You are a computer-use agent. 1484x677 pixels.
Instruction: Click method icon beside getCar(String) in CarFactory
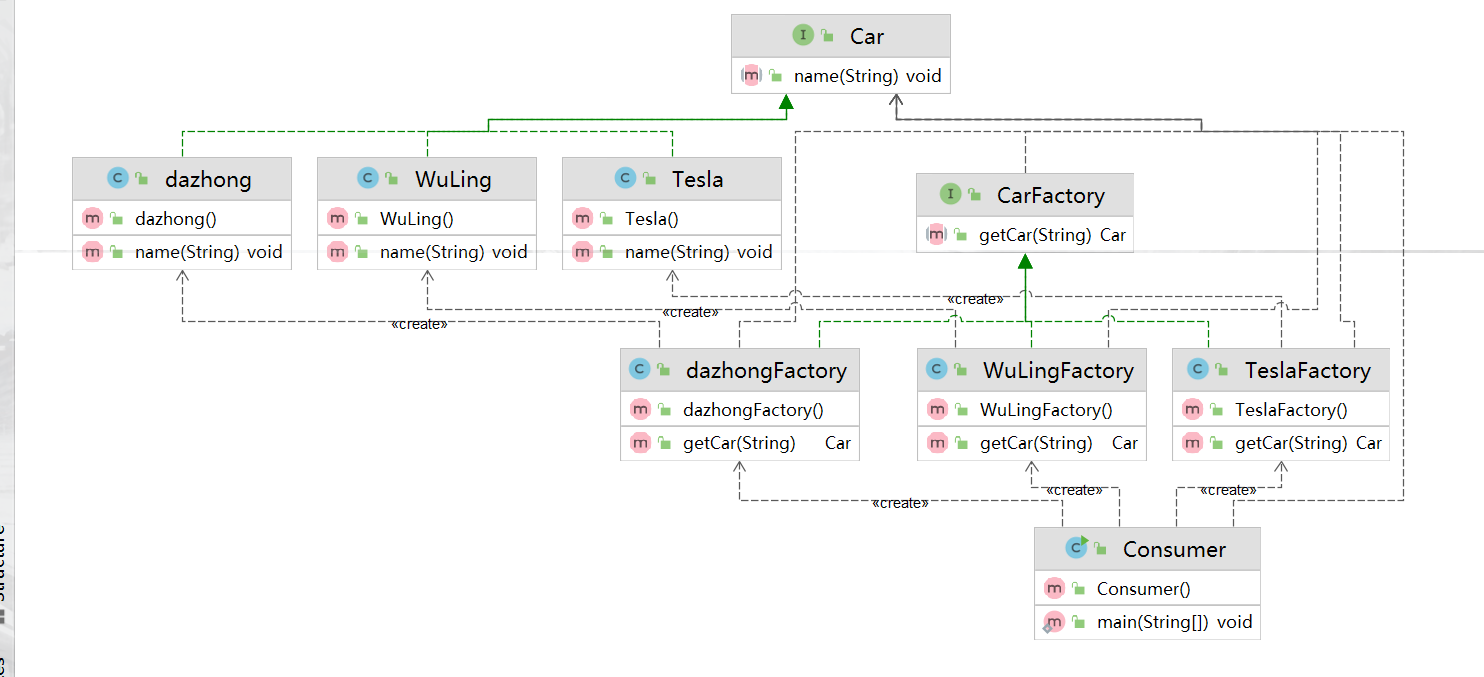937,235
